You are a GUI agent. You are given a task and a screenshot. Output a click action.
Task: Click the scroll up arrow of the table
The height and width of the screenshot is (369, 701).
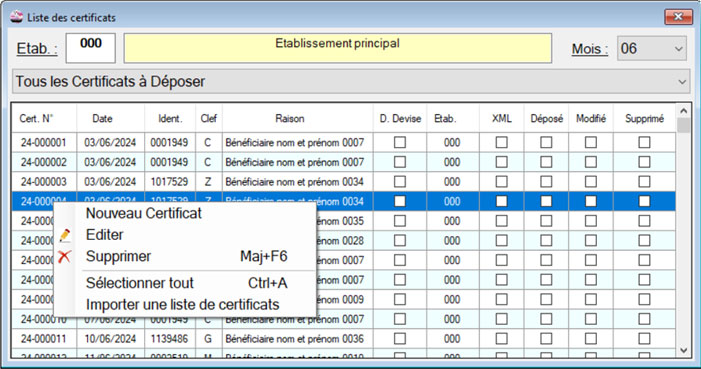click(683, 110)
